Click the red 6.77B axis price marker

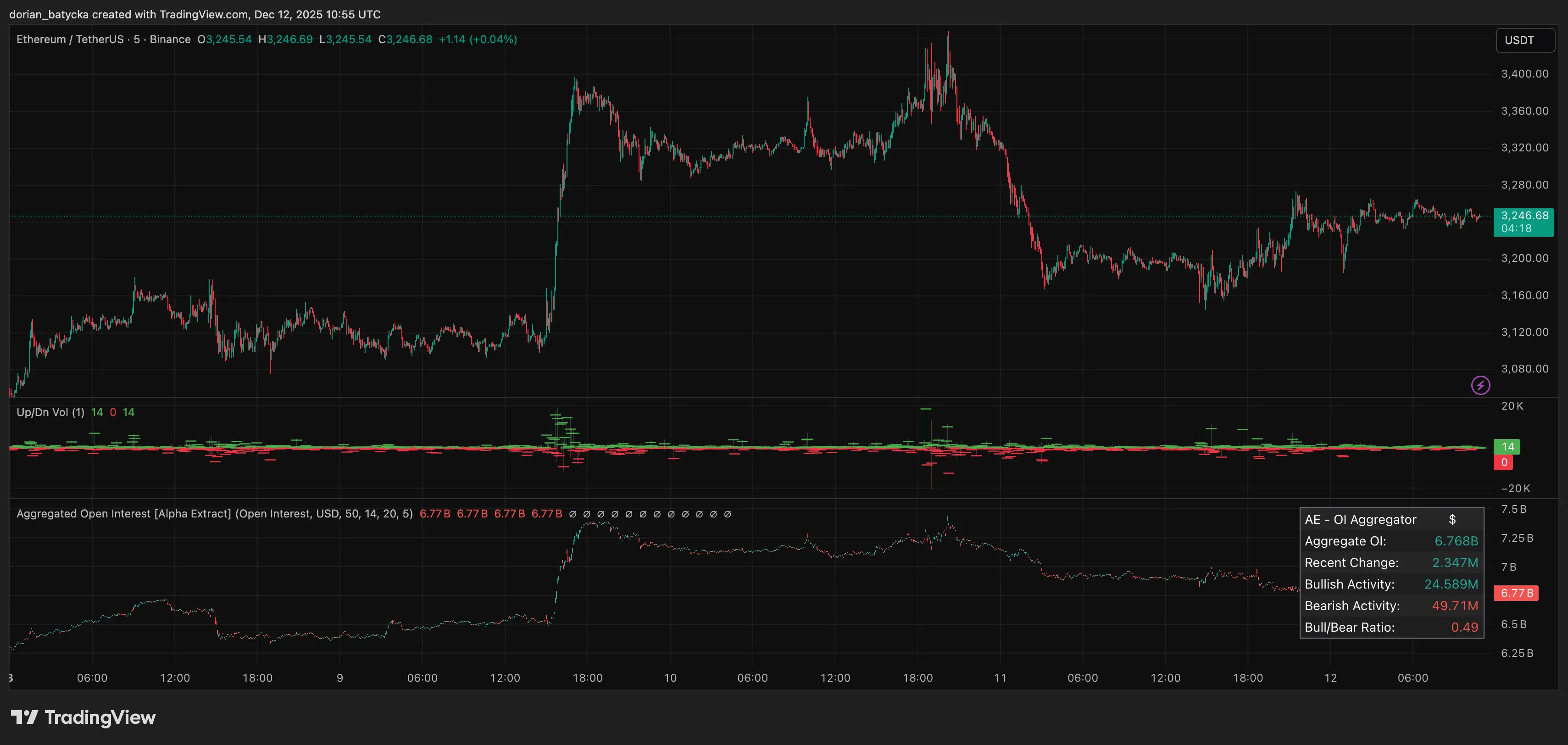point(1515,593)
